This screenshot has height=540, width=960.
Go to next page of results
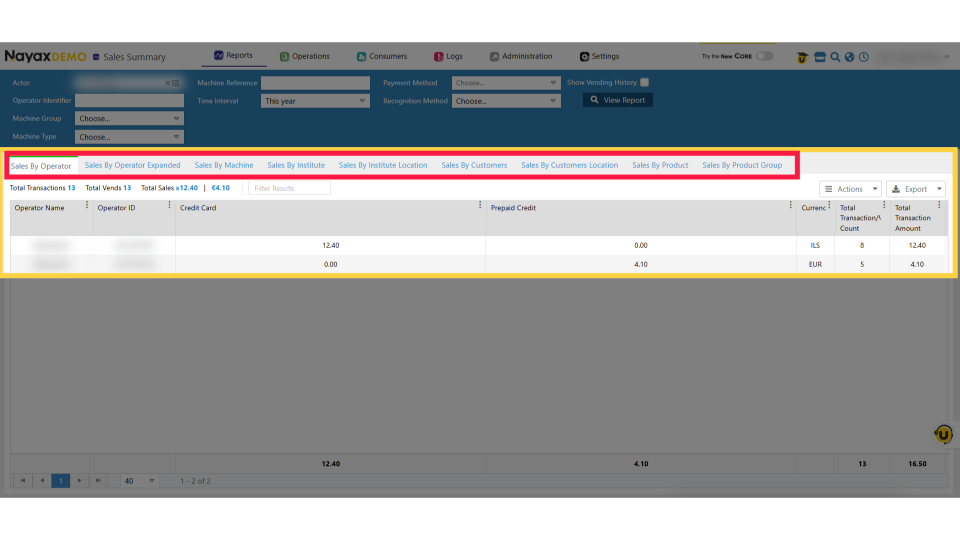click(80, 481)
